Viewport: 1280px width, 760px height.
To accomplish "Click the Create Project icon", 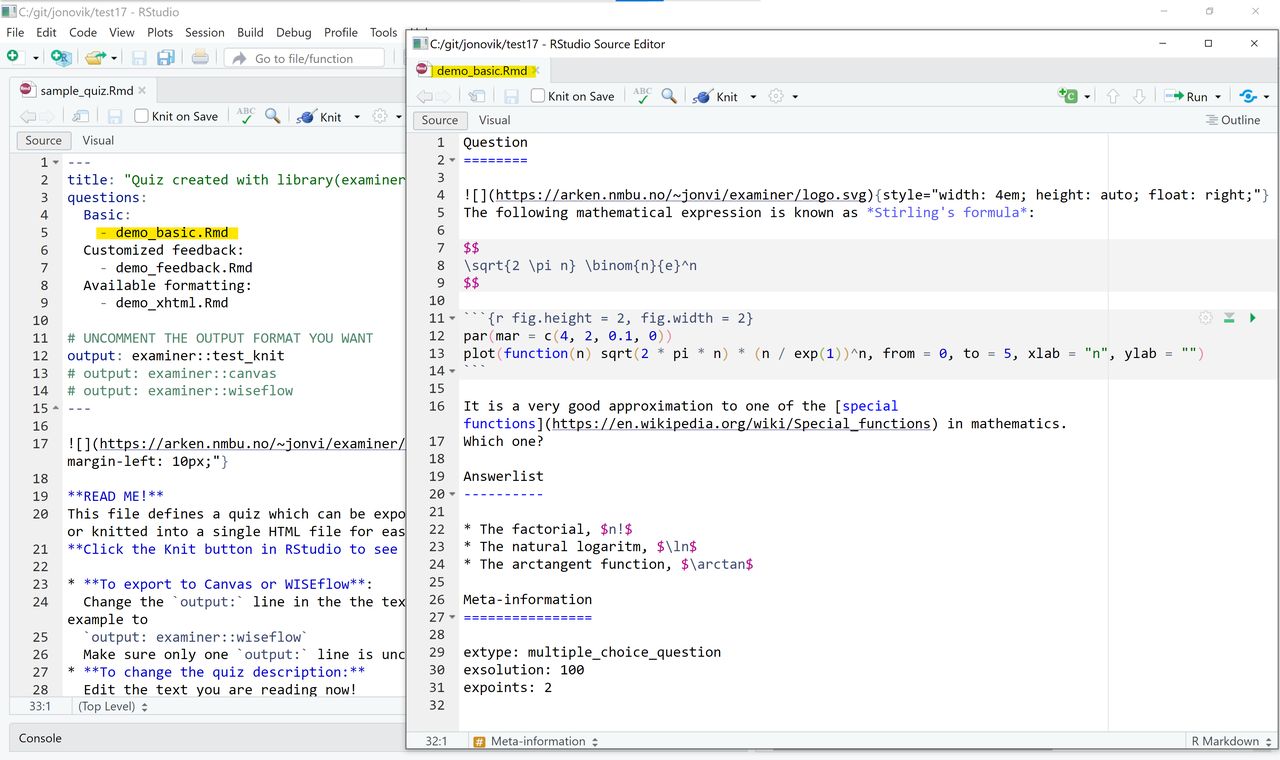I will click(x=60, y=58).
